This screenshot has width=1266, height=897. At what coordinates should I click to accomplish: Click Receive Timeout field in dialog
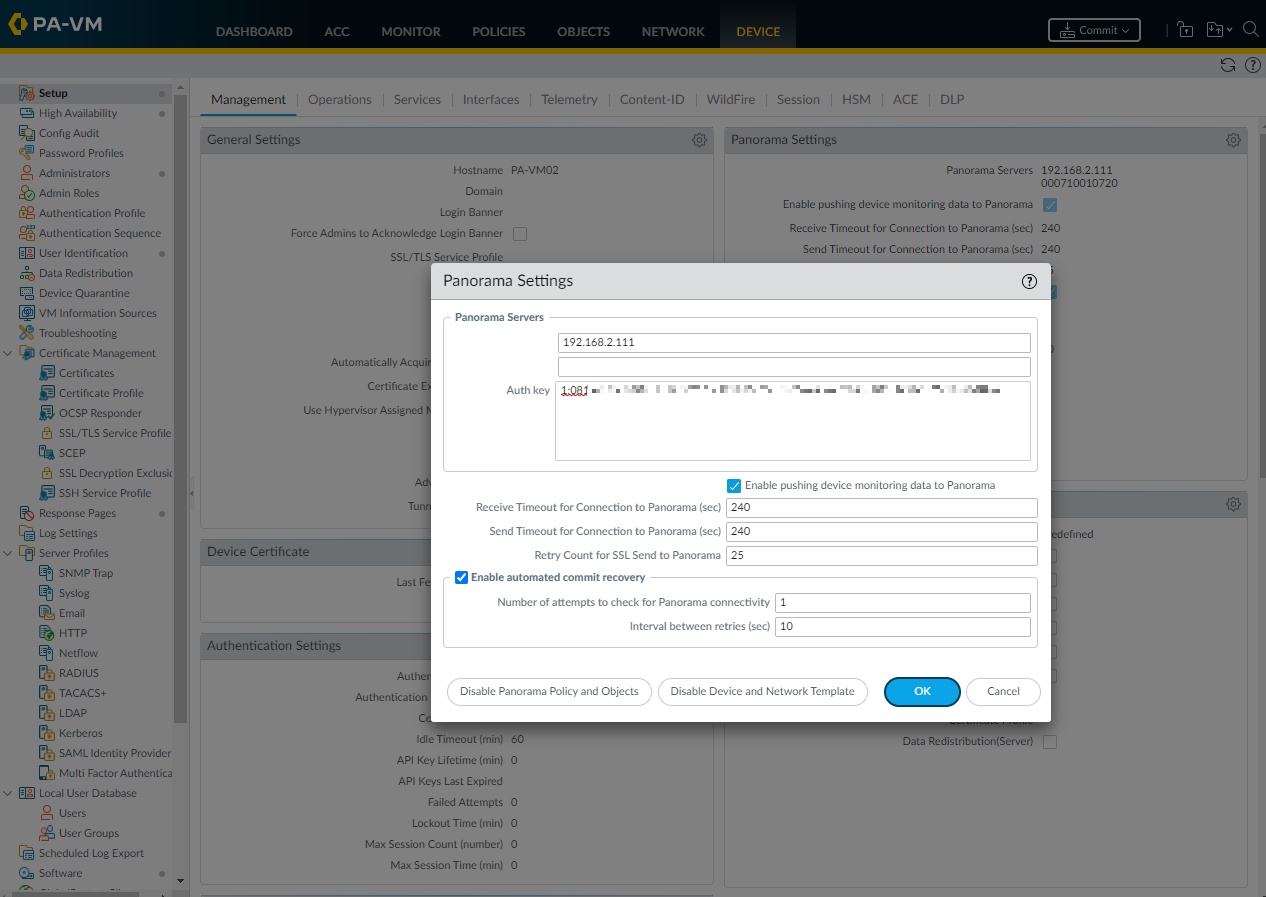point(882,508)
